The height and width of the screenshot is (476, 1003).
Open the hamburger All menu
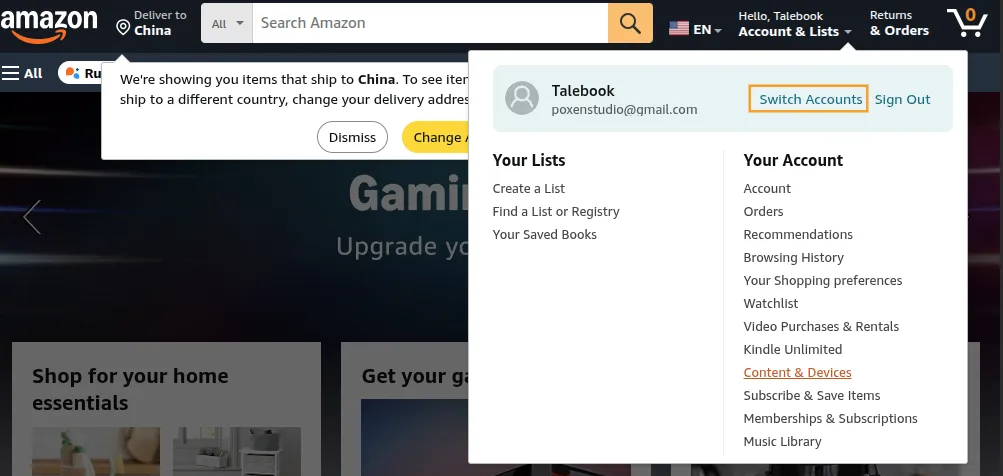(22, 73)
